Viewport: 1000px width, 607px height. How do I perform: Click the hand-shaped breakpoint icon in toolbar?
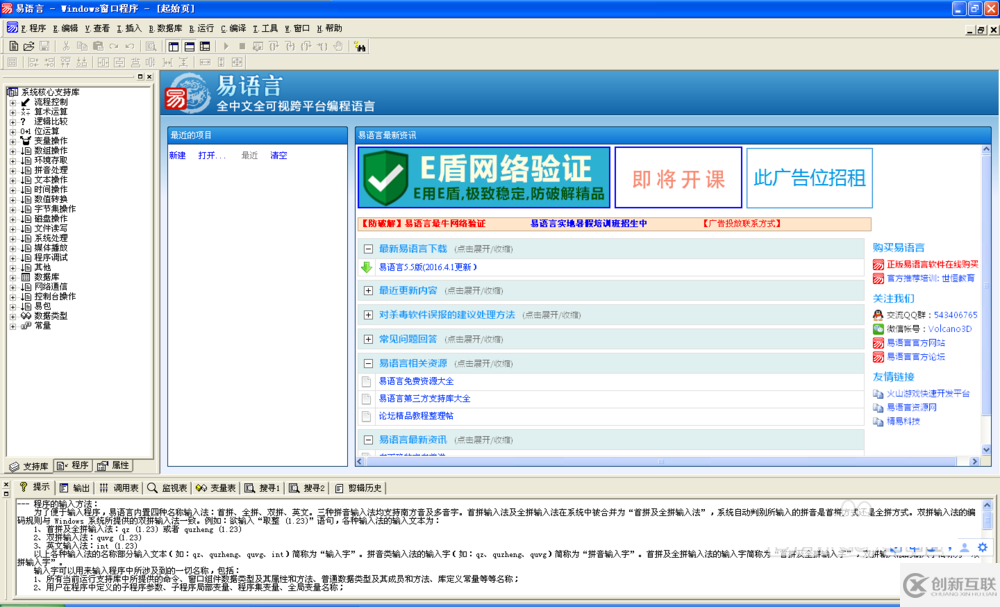pos(338,46)
